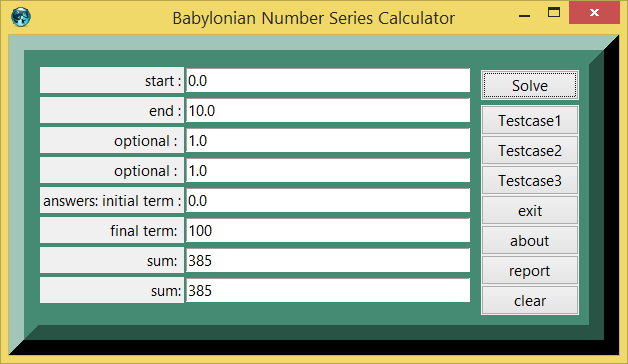
Task: Select the end value field showing 10.0
Action: pos(328,111)
